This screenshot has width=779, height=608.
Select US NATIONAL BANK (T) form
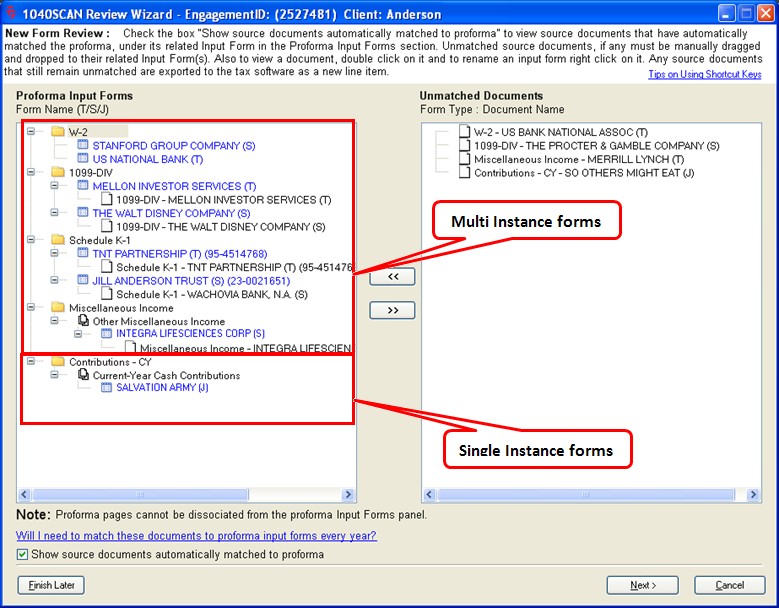click(x=148, y=159)
